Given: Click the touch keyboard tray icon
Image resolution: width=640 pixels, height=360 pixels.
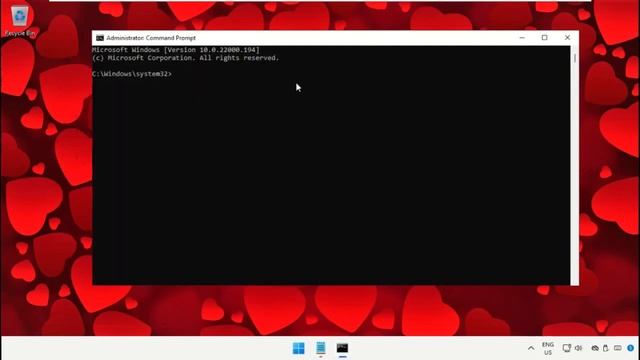Looking at the screenshot, I should click(x=618, y=348).
